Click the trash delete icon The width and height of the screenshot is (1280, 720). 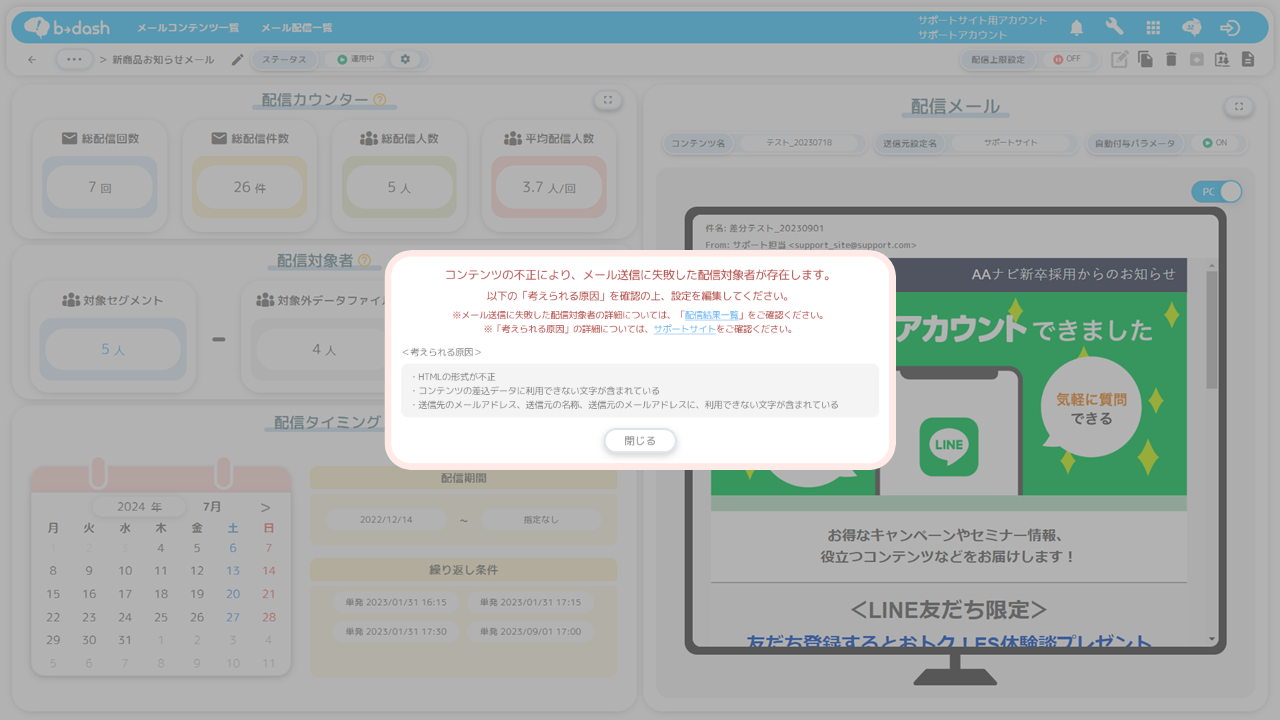(x=1171, y=60)
